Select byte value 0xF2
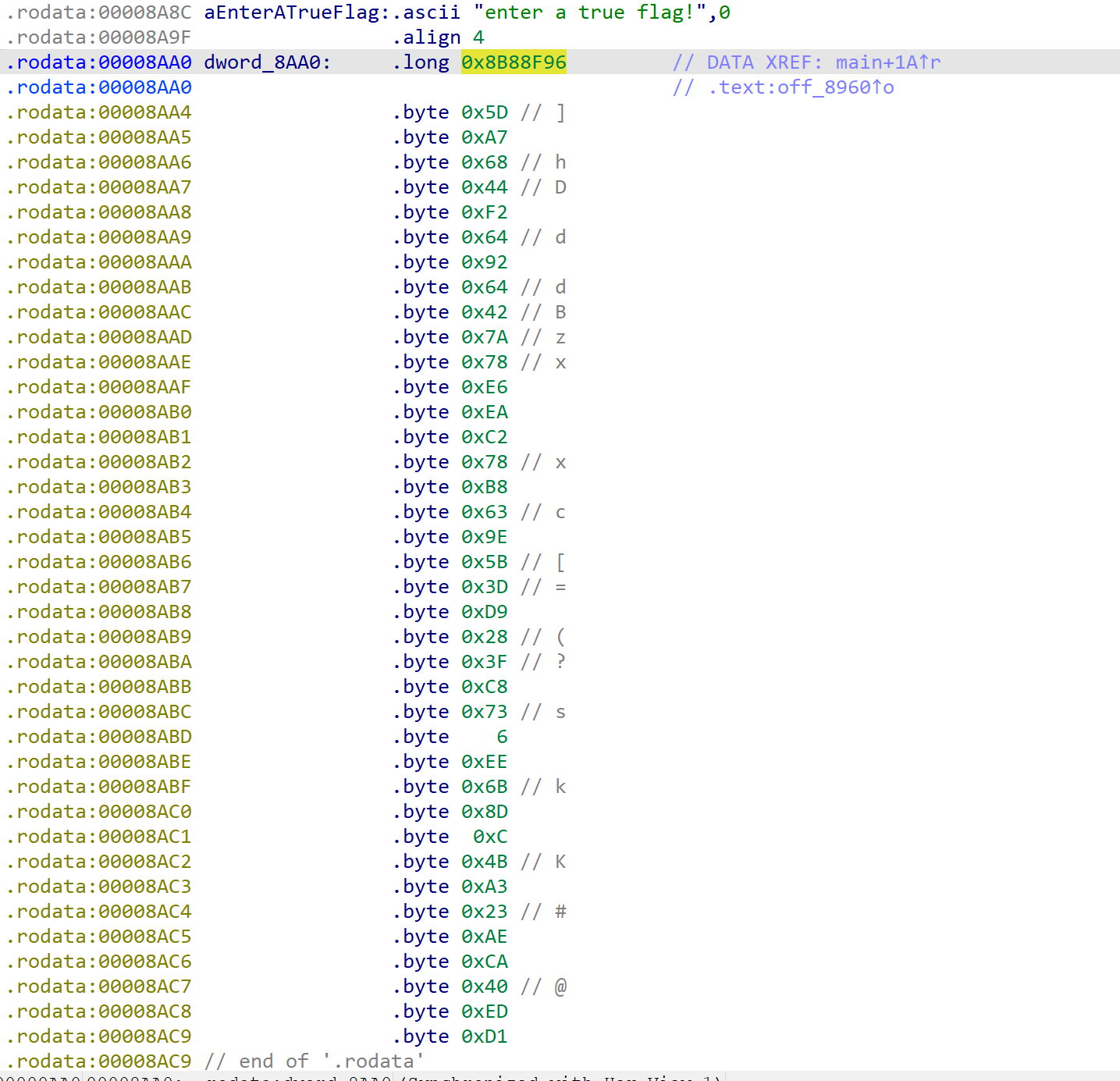Screen dimensions: 1120x1081 point(484,212)
